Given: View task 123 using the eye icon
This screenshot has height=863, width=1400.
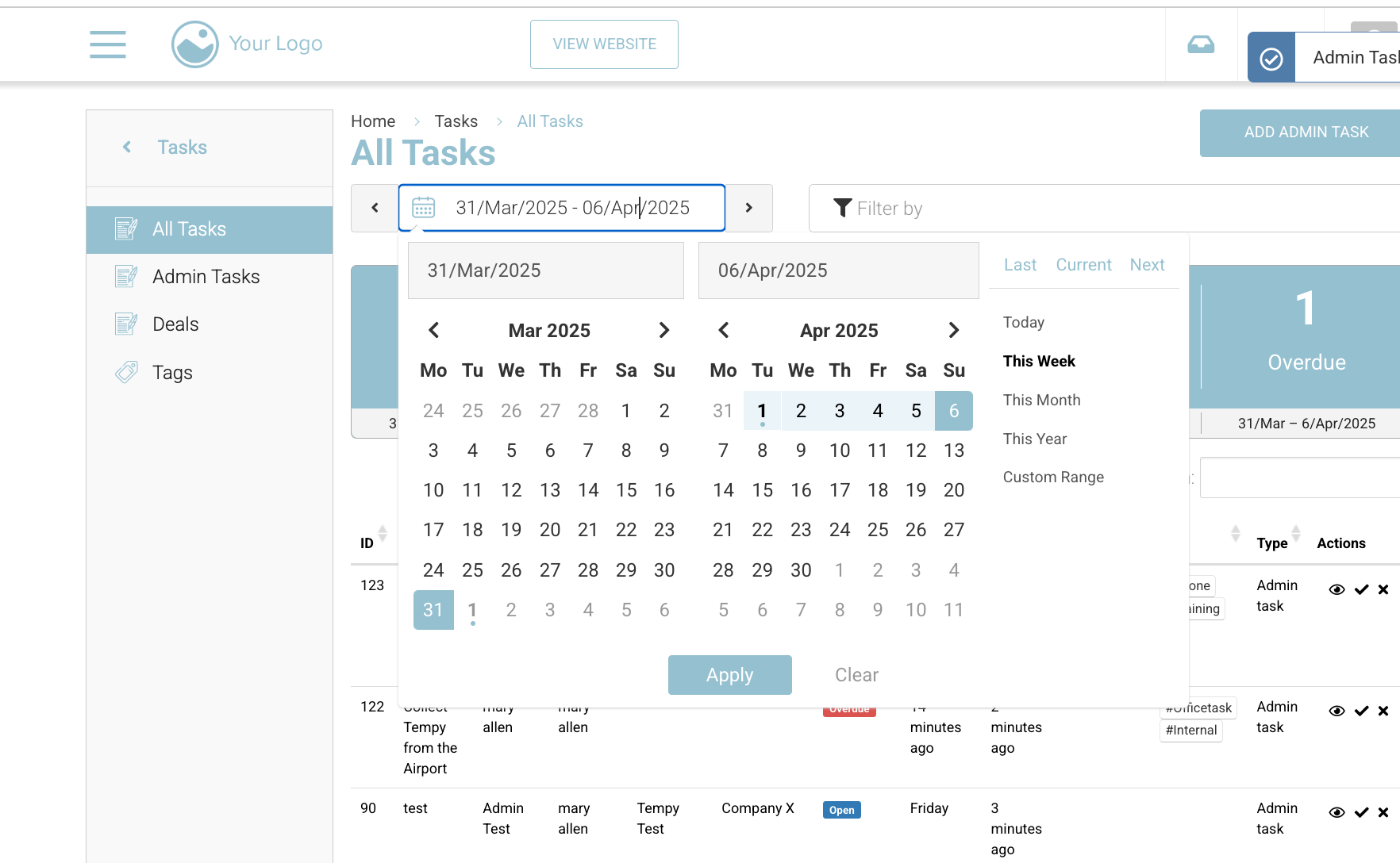Looking at the screenshot, I should [x=1337, y=589].
